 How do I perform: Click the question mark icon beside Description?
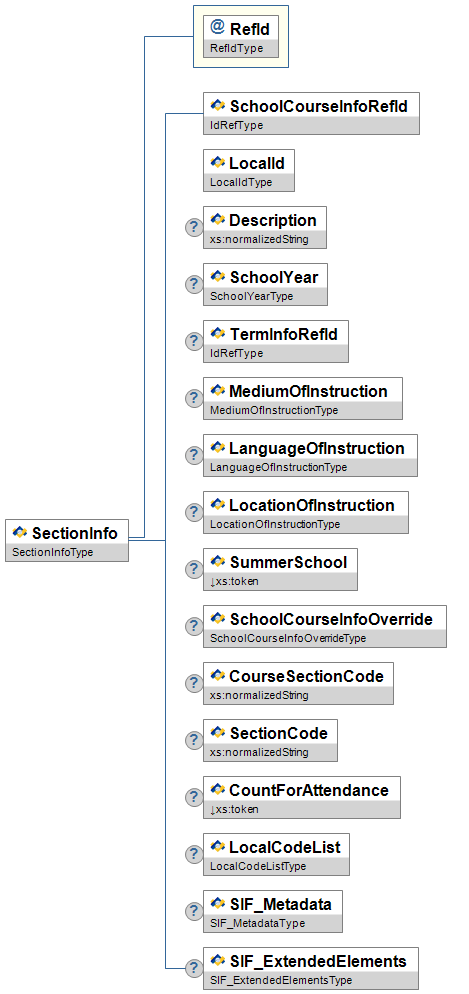point(193,227)
